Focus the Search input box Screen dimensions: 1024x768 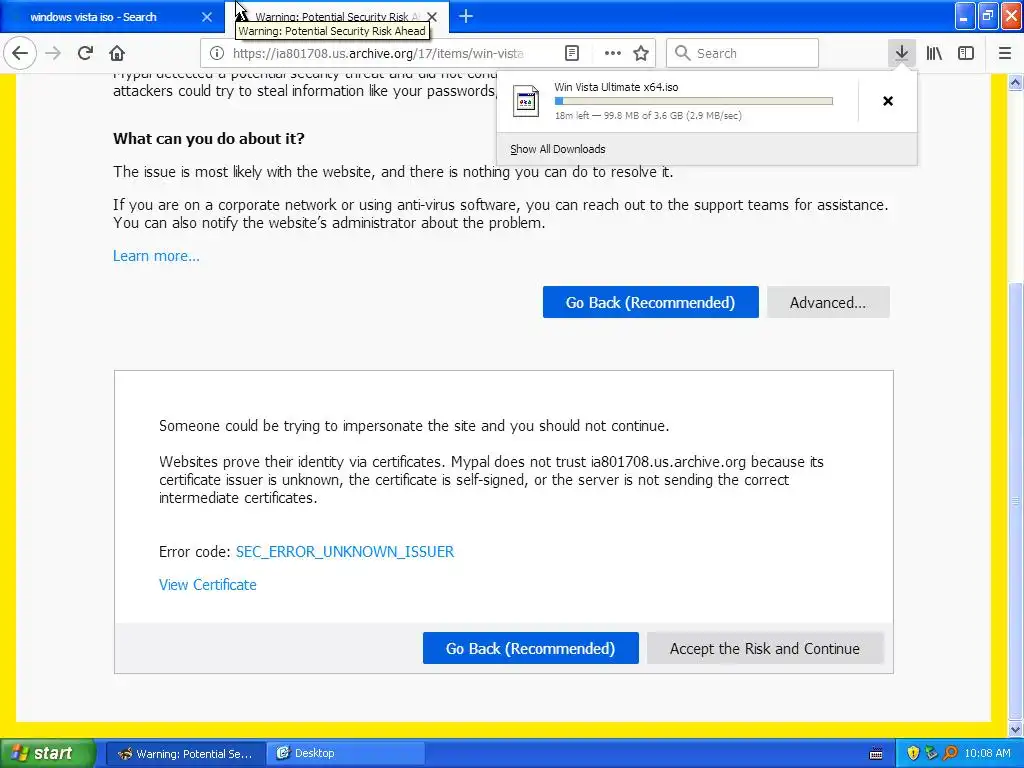pos(743,54)
